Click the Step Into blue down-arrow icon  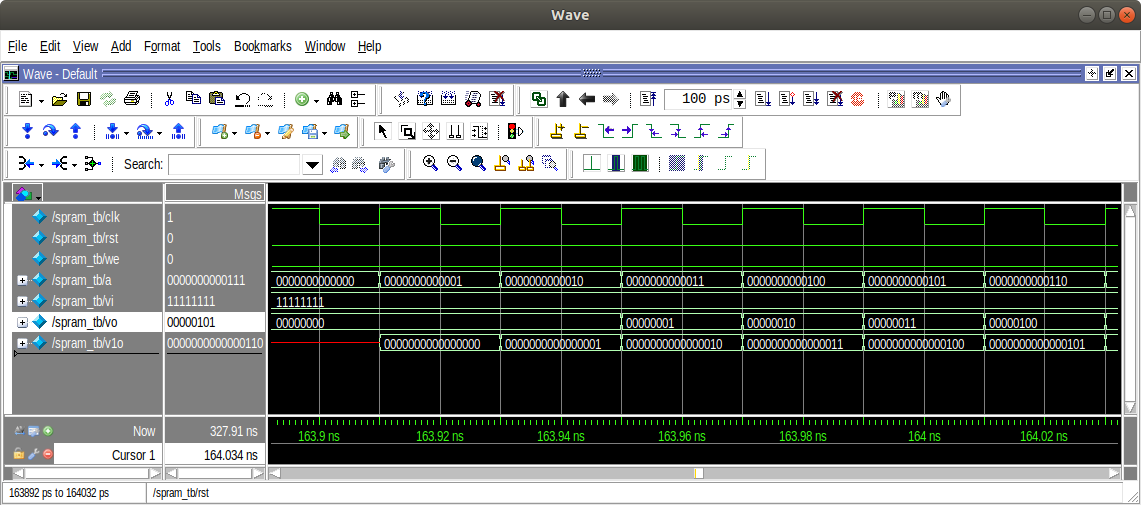[28, 132]
